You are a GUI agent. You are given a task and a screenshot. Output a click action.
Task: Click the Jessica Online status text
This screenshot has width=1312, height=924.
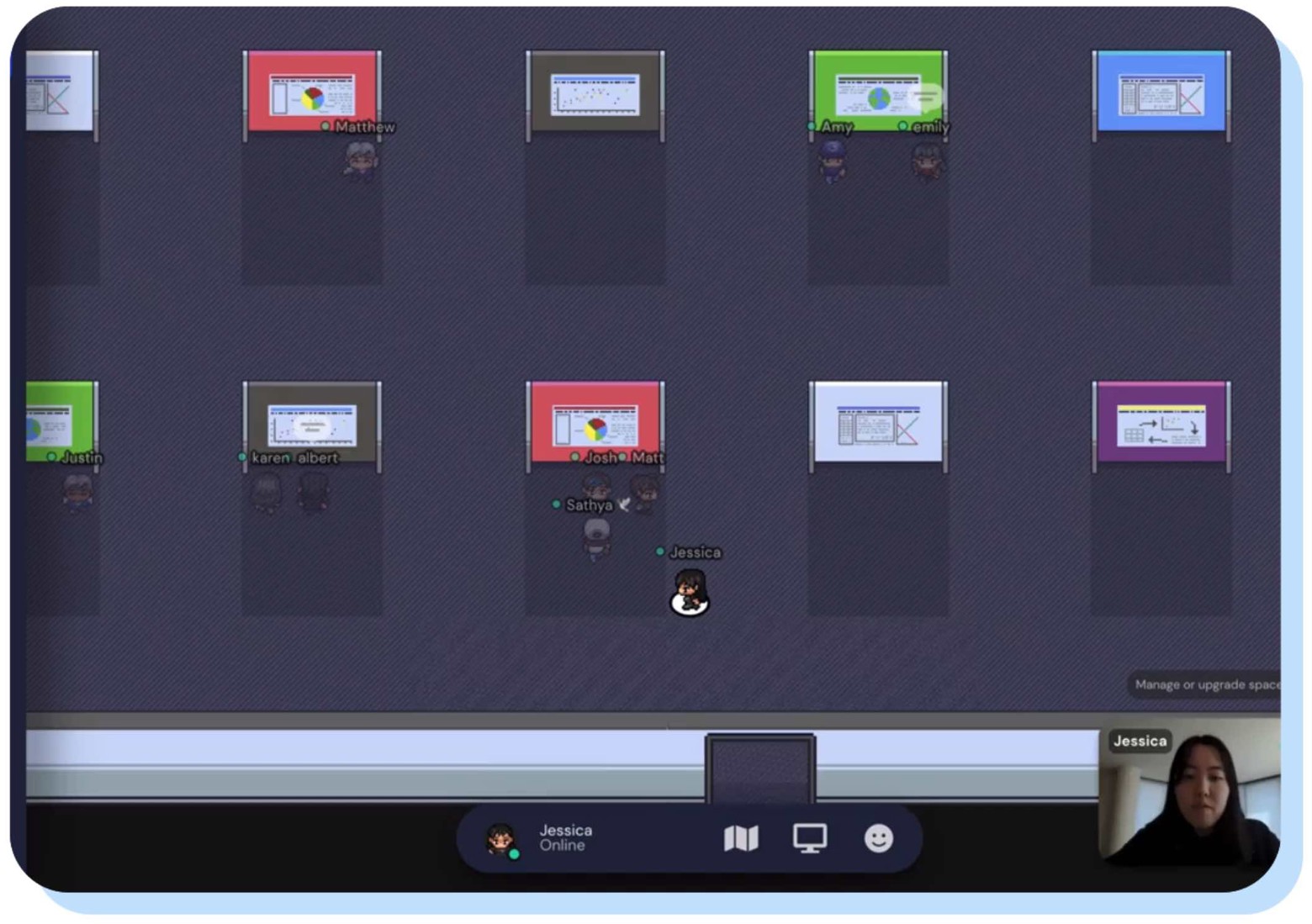click(x=565, y=837)
